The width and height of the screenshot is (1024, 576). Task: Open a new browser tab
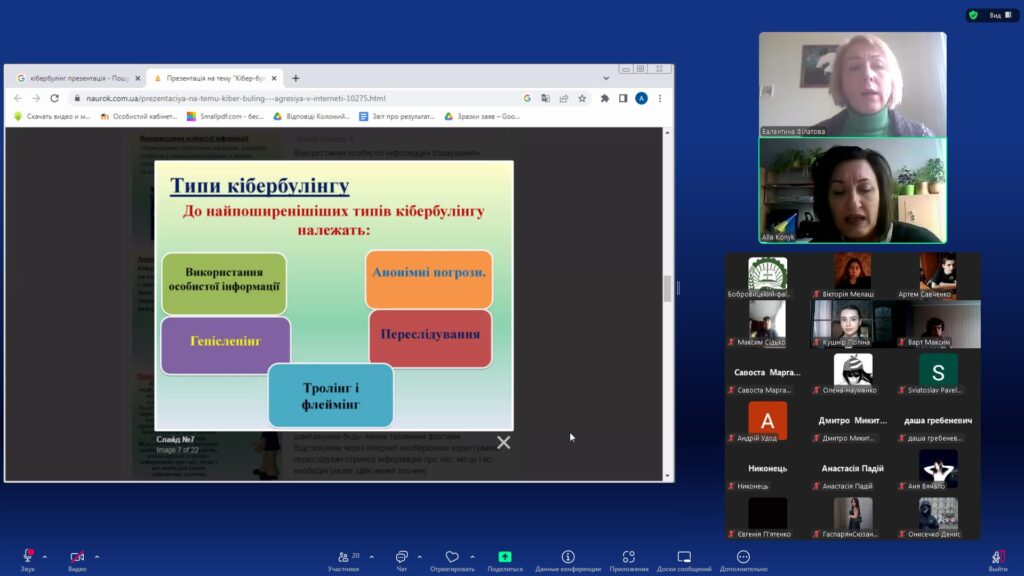[x=296, y=78]
